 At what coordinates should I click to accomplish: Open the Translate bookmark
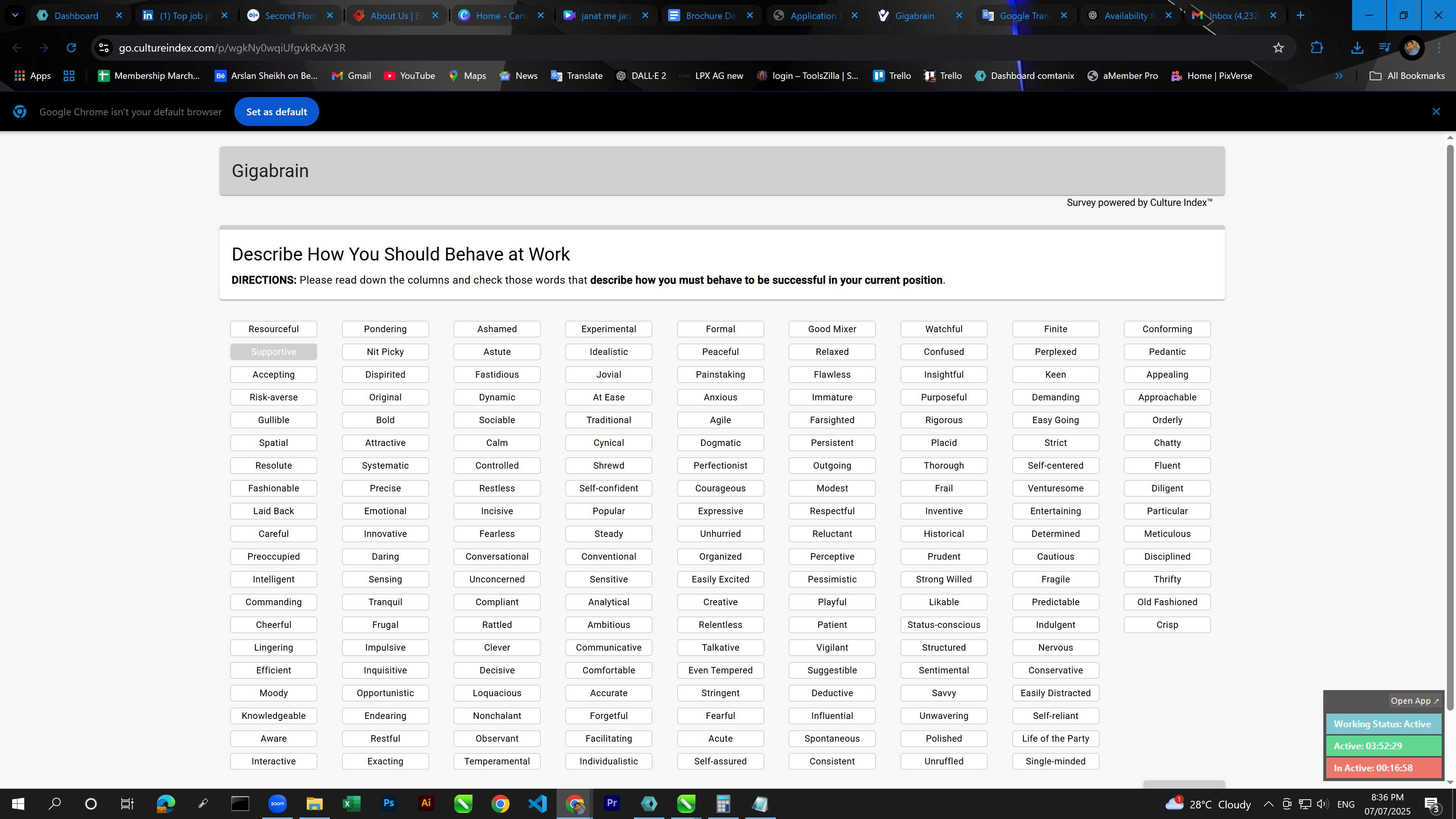576,76
